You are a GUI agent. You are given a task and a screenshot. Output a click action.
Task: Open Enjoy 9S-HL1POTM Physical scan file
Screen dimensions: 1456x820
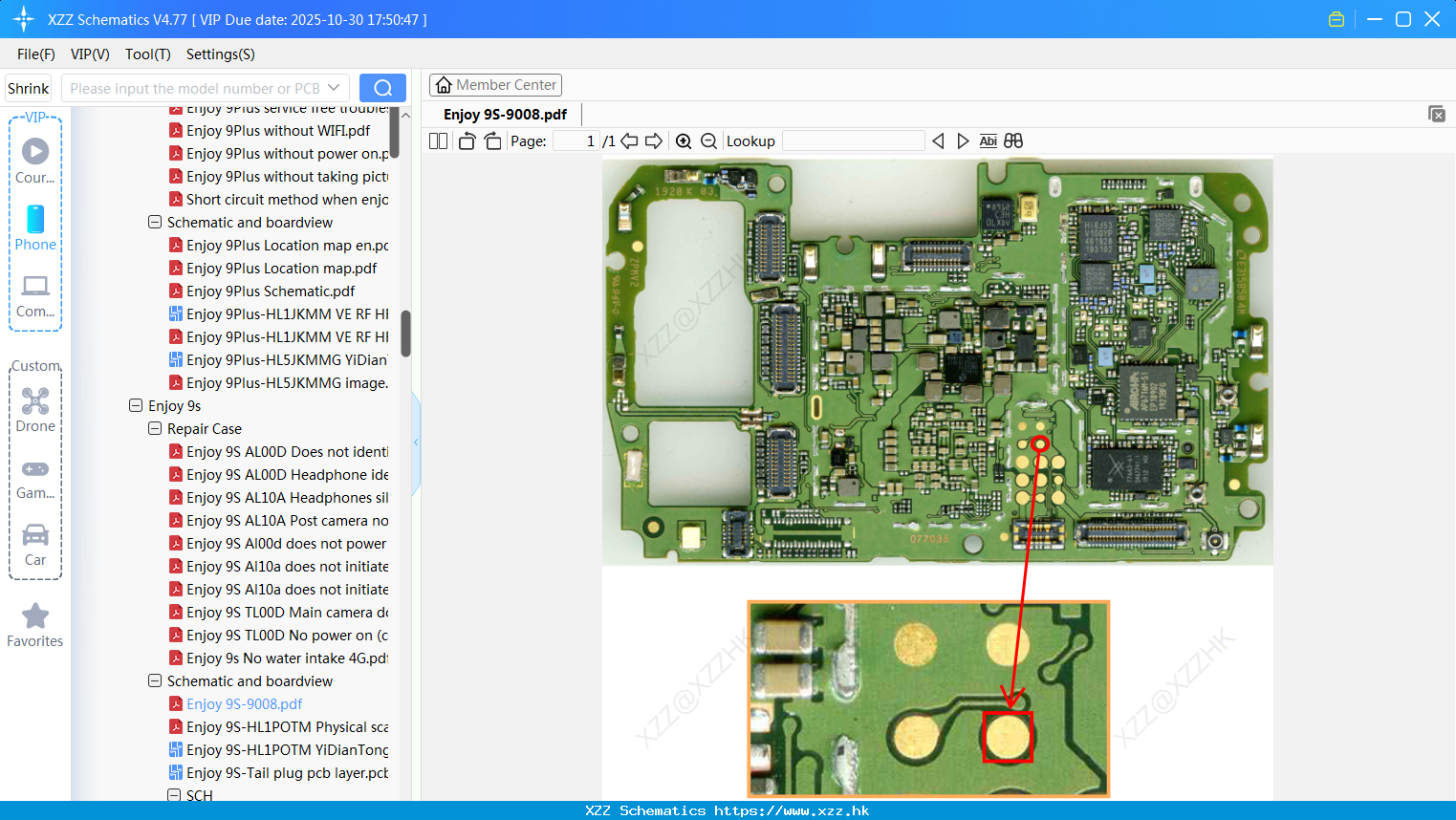tap(278, 726)
